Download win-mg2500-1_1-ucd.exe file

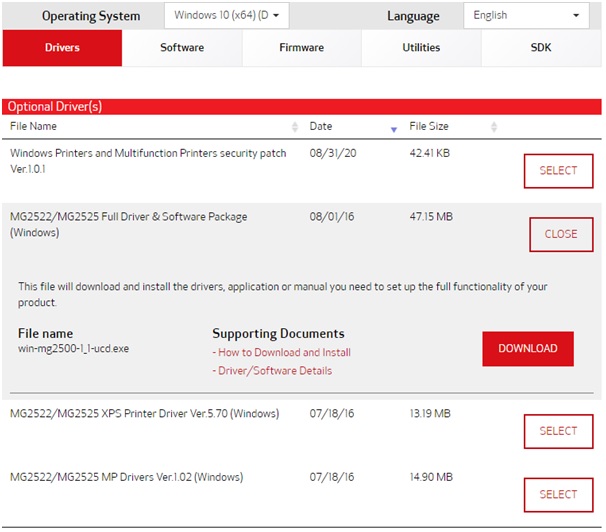[x=528, y=348]
